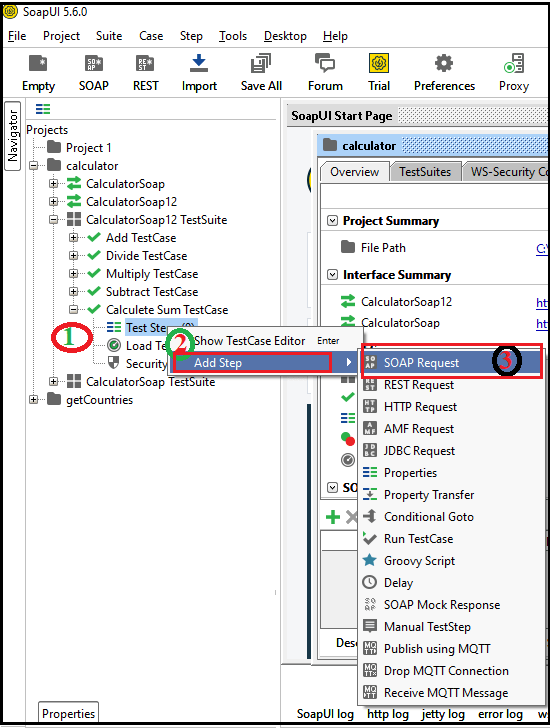
Task: Open the Forum toolbar icon
Action: [325, 63]
